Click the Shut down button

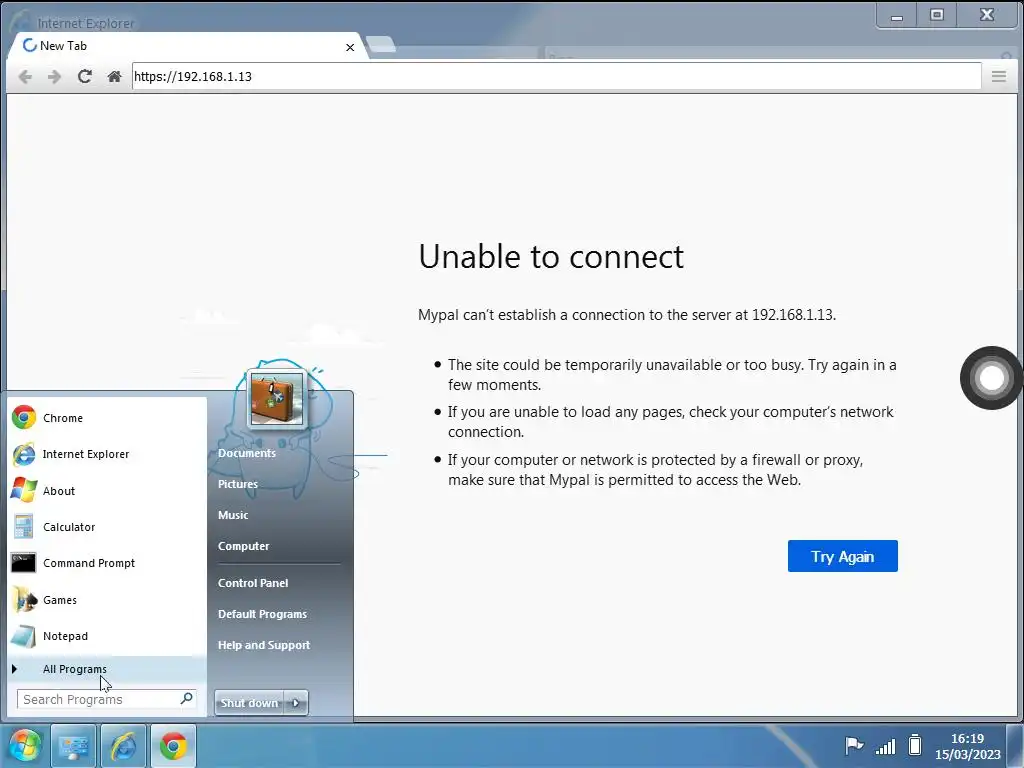point(249,703)
